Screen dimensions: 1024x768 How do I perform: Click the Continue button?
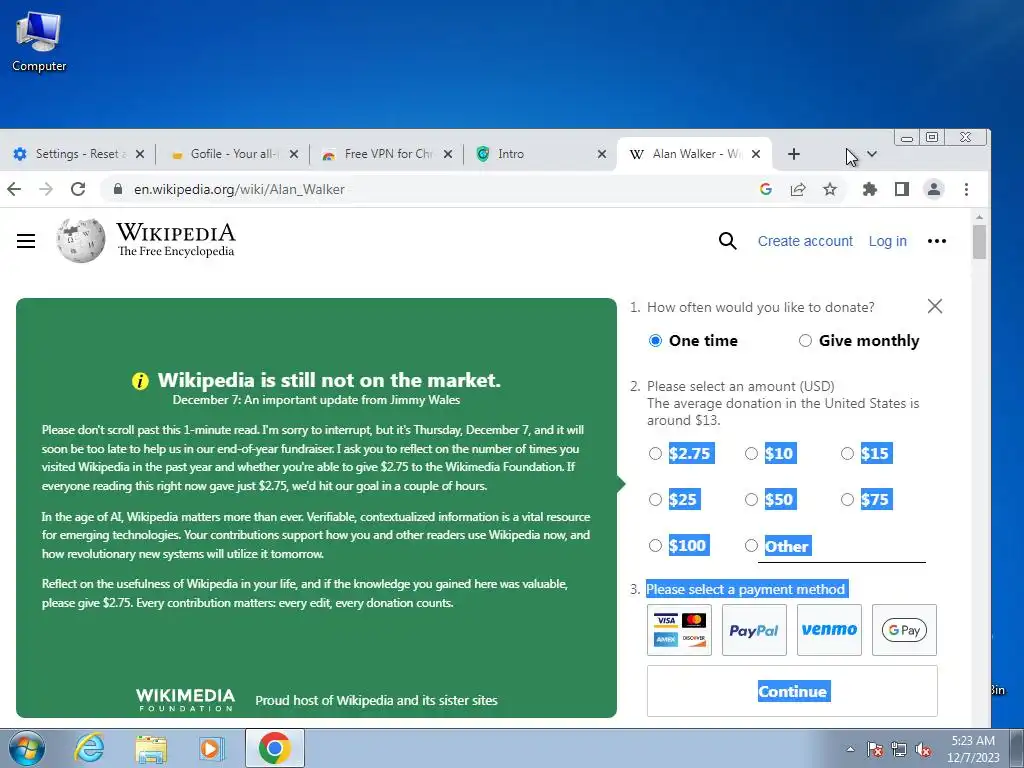click(x=792, y=691)
